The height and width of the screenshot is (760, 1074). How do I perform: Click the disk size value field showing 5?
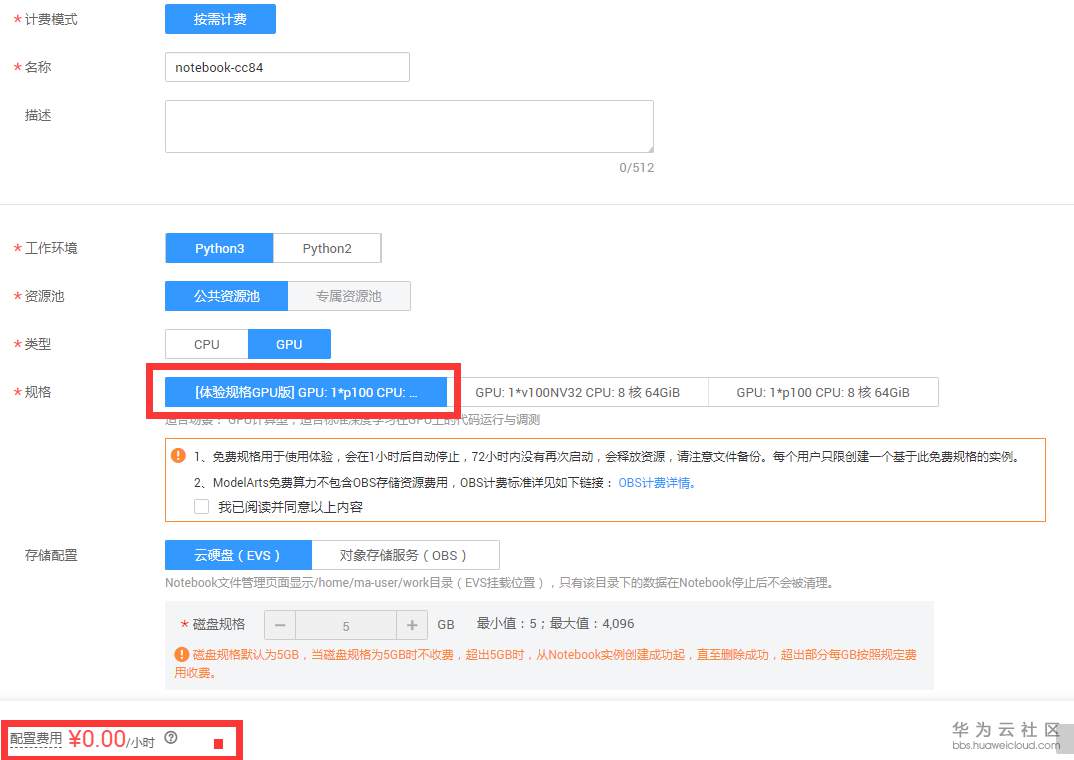pos(346,625)
